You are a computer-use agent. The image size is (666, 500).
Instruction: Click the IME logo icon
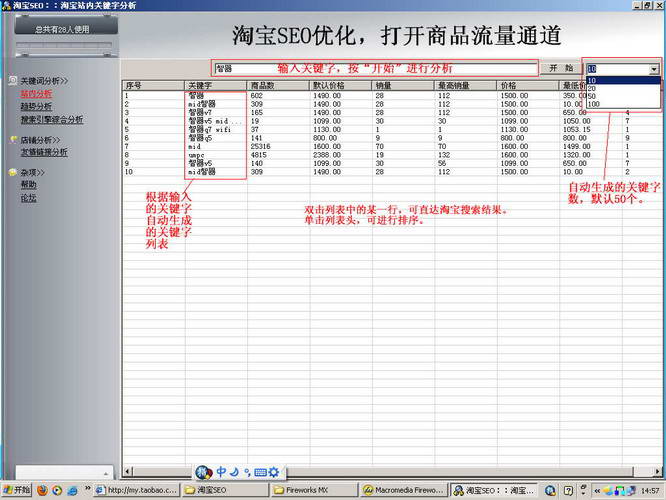click(x=204, y=472)
